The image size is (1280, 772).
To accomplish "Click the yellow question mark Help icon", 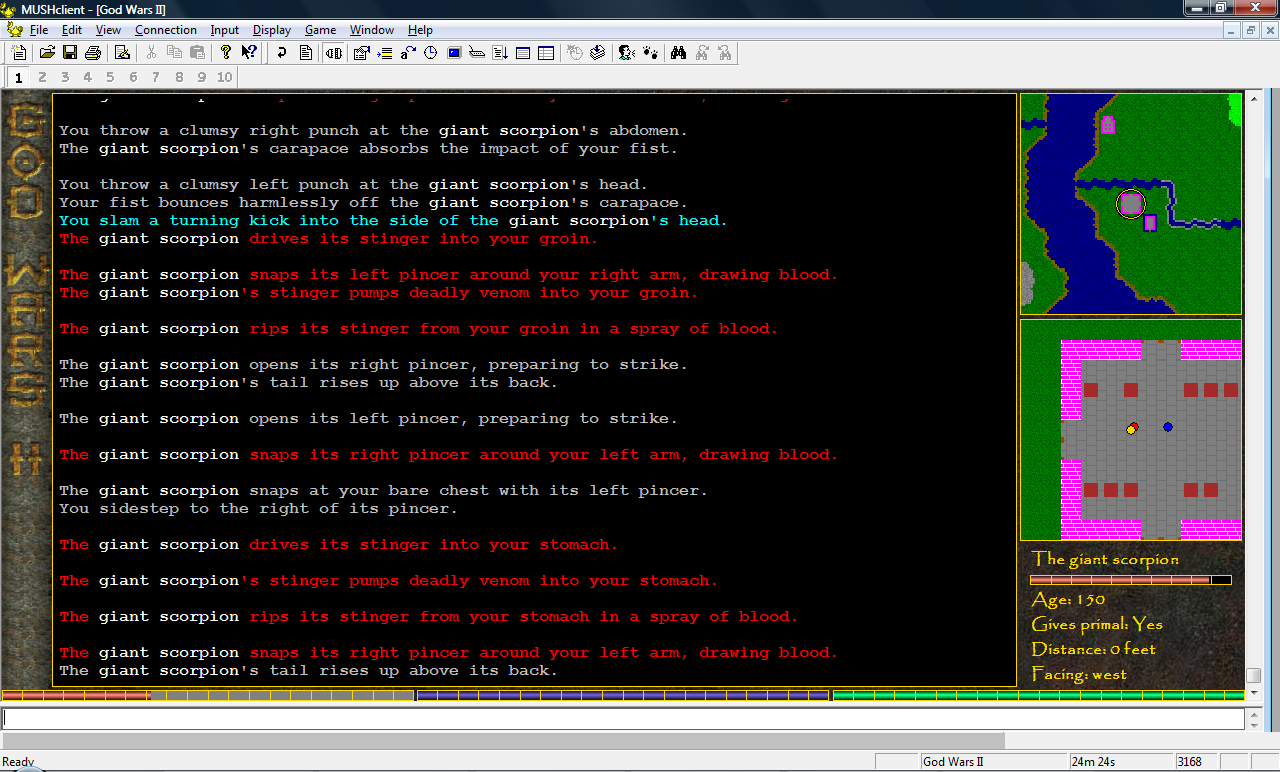I will tap(226, 53).
